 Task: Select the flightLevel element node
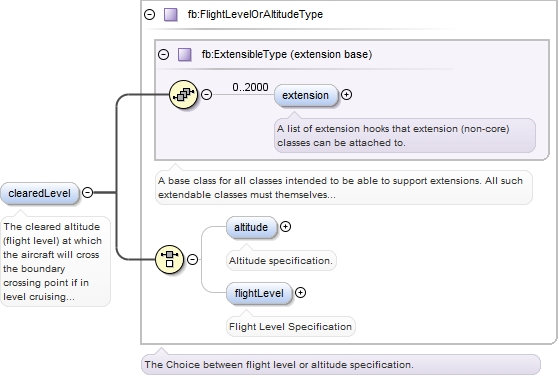pos(259,293)
